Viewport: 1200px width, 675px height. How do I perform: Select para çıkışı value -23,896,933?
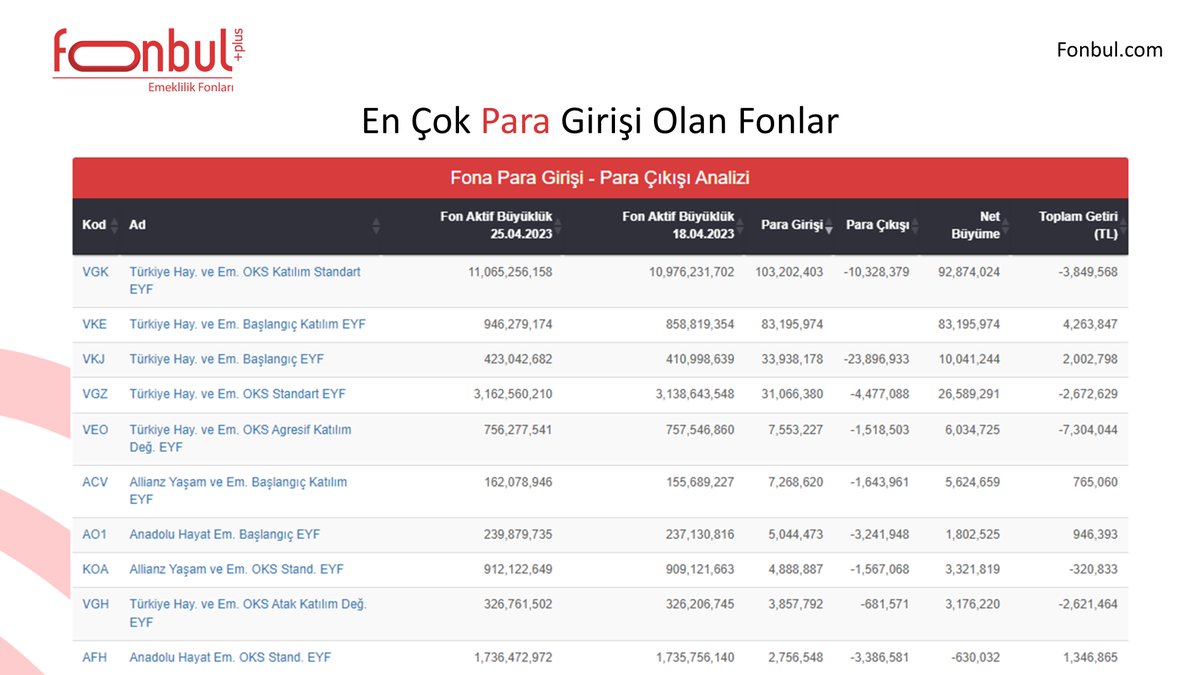click(877, 360)
